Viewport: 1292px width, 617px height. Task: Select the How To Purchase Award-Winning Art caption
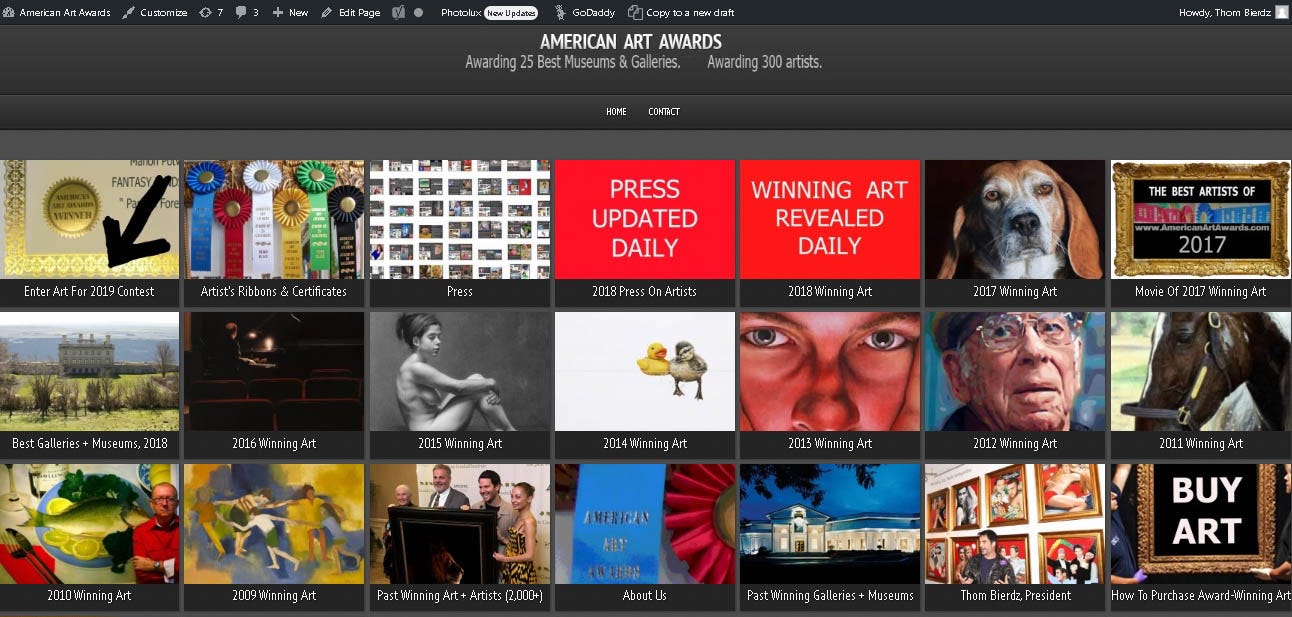coord(1201,596)
